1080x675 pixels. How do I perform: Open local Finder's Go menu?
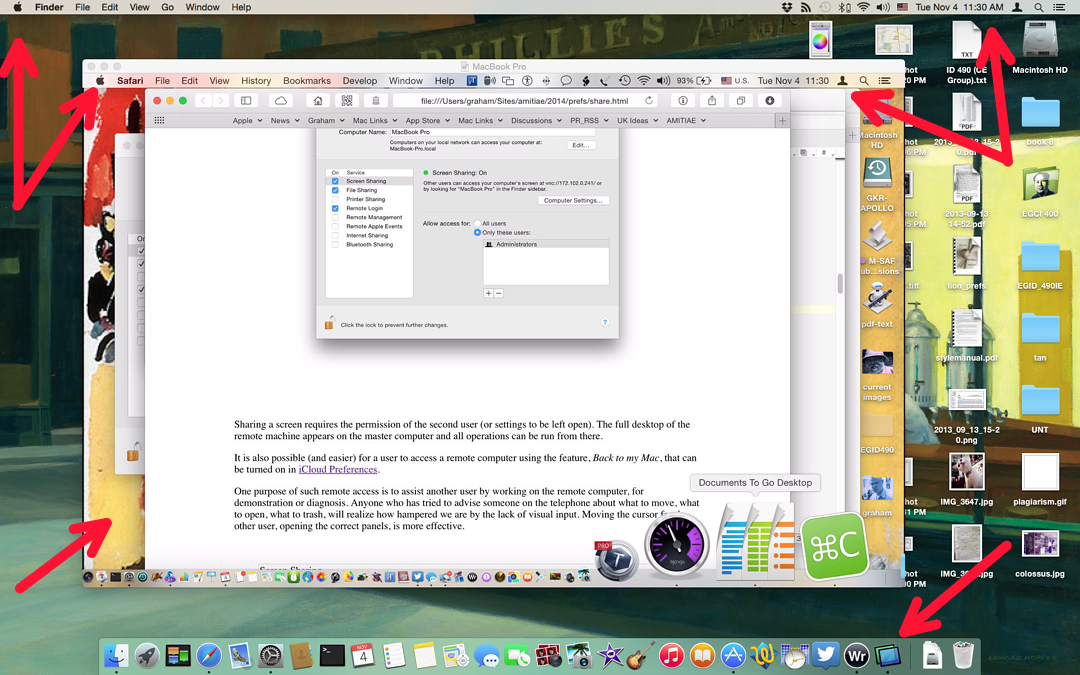coord(167,7)
